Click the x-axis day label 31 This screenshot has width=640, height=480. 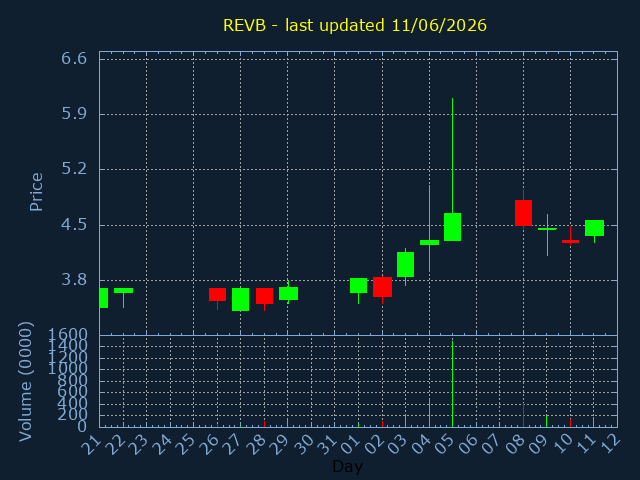pyautogui.click(x=326, y=444)
